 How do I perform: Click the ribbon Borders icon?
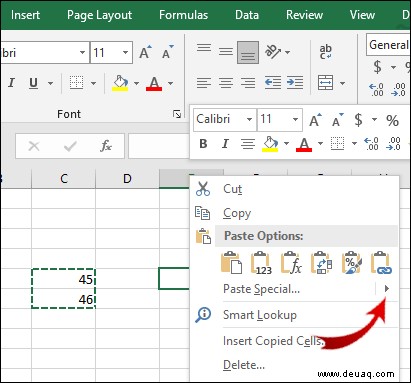[76, 83]
